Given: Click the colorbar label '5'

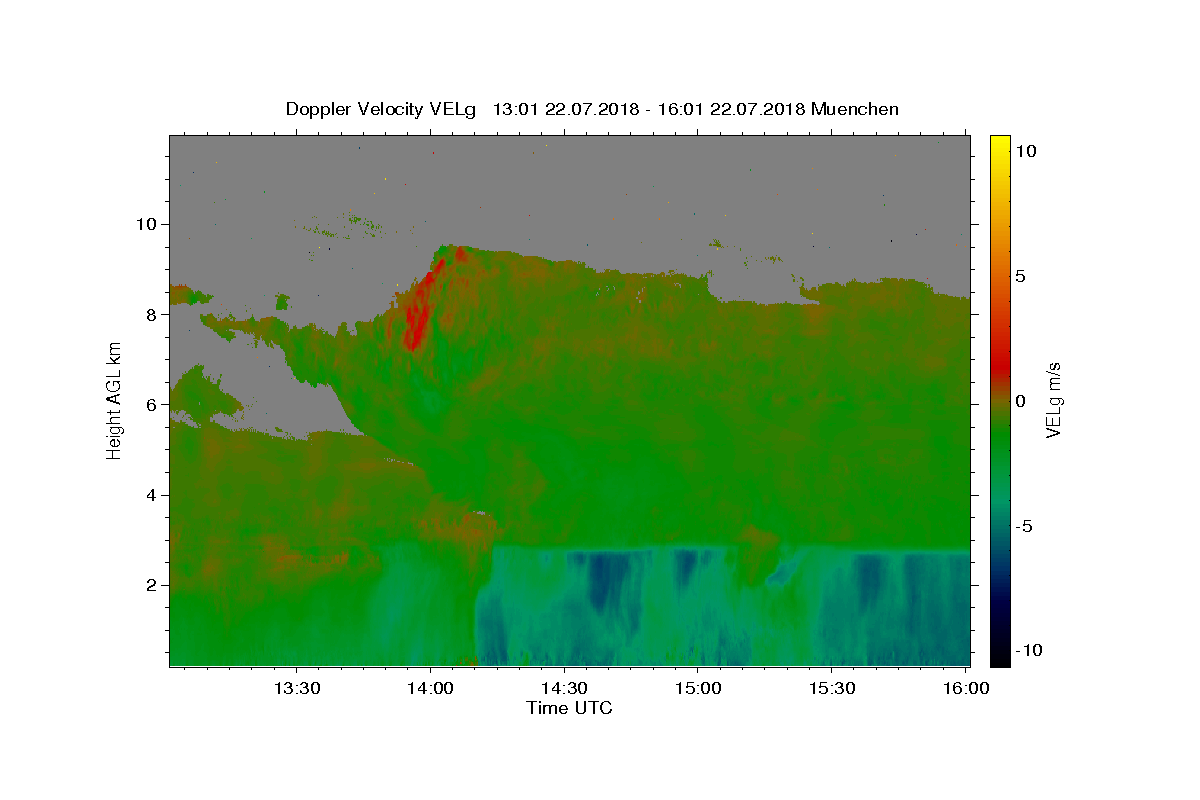Looking at the screenshot, I should (1020, 276).
